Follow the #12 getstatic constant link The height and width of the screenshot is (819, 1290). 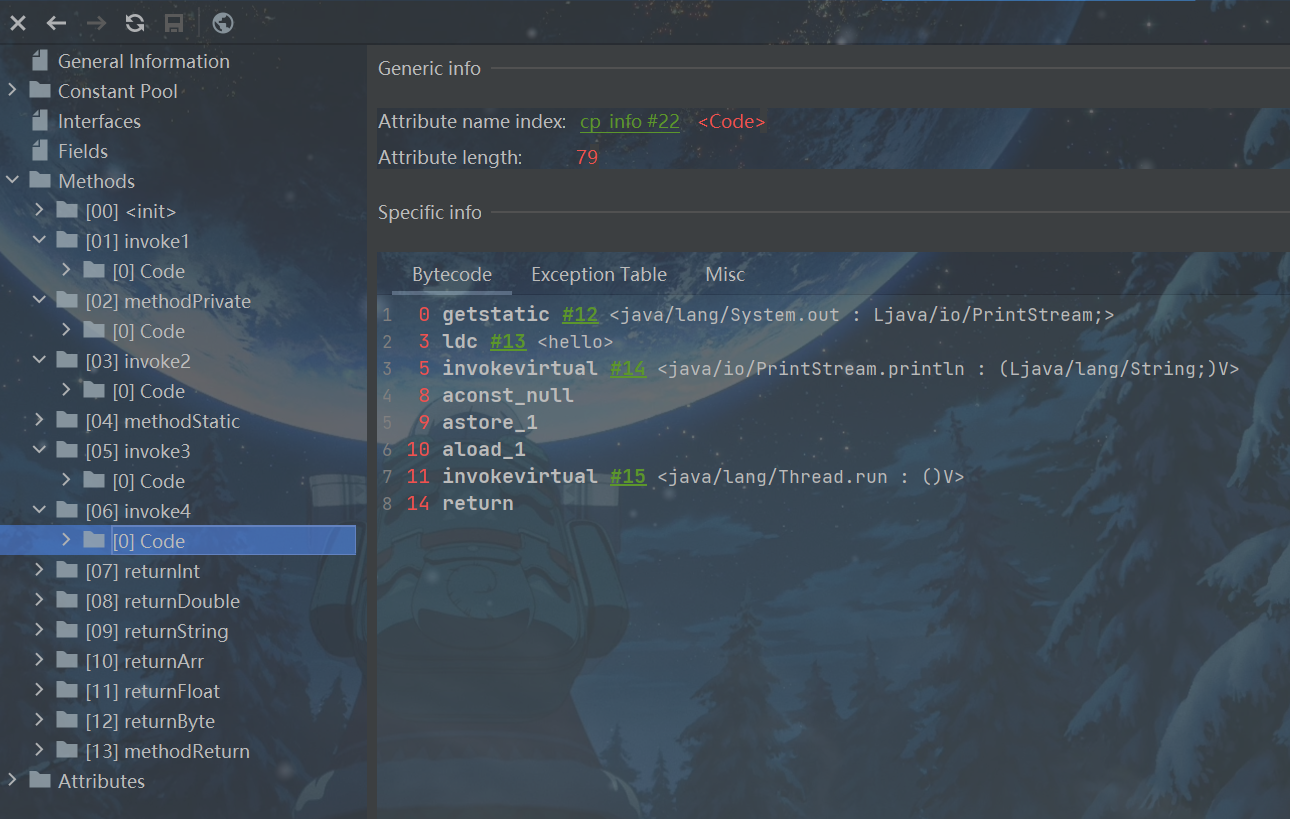(x=579, y=315)
